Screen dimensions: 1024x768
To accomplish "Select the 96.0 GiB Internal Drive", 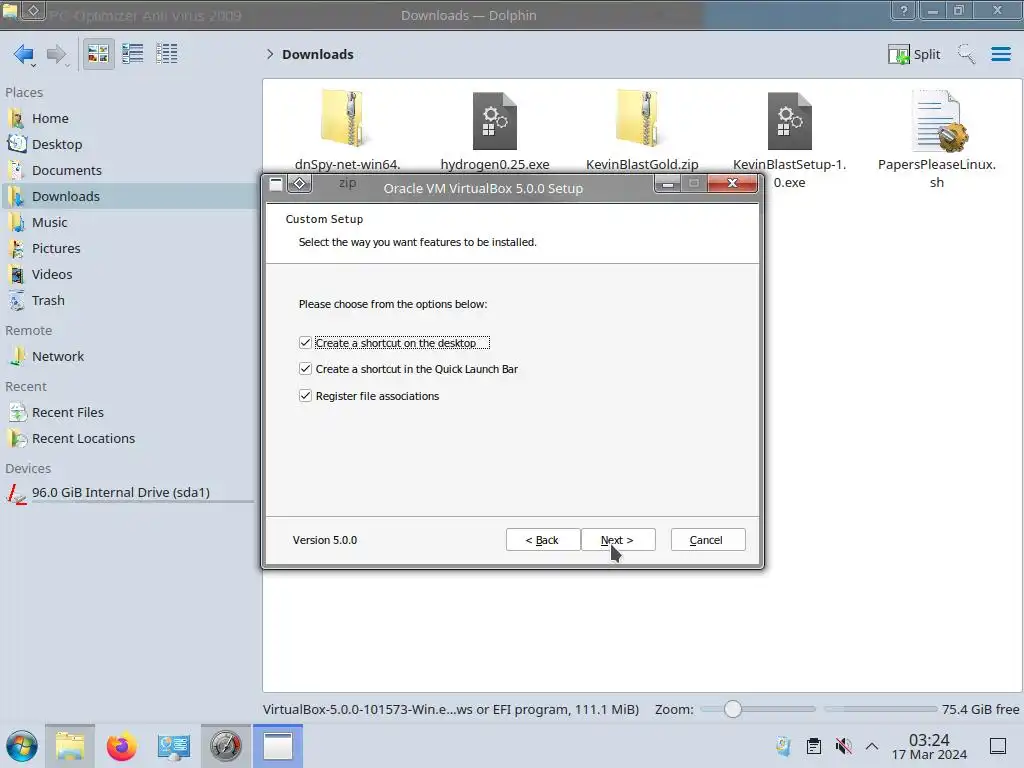I will [x=131, y=493].
